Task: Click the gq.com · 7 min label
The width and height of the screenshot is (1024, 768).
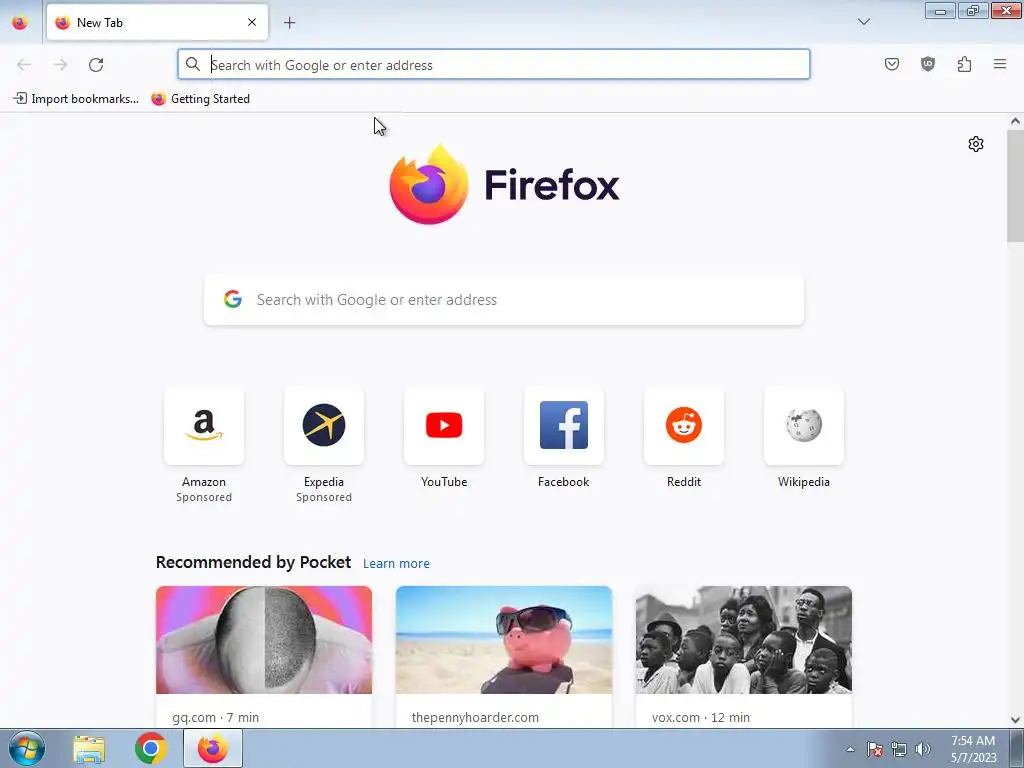Action: 216,717
